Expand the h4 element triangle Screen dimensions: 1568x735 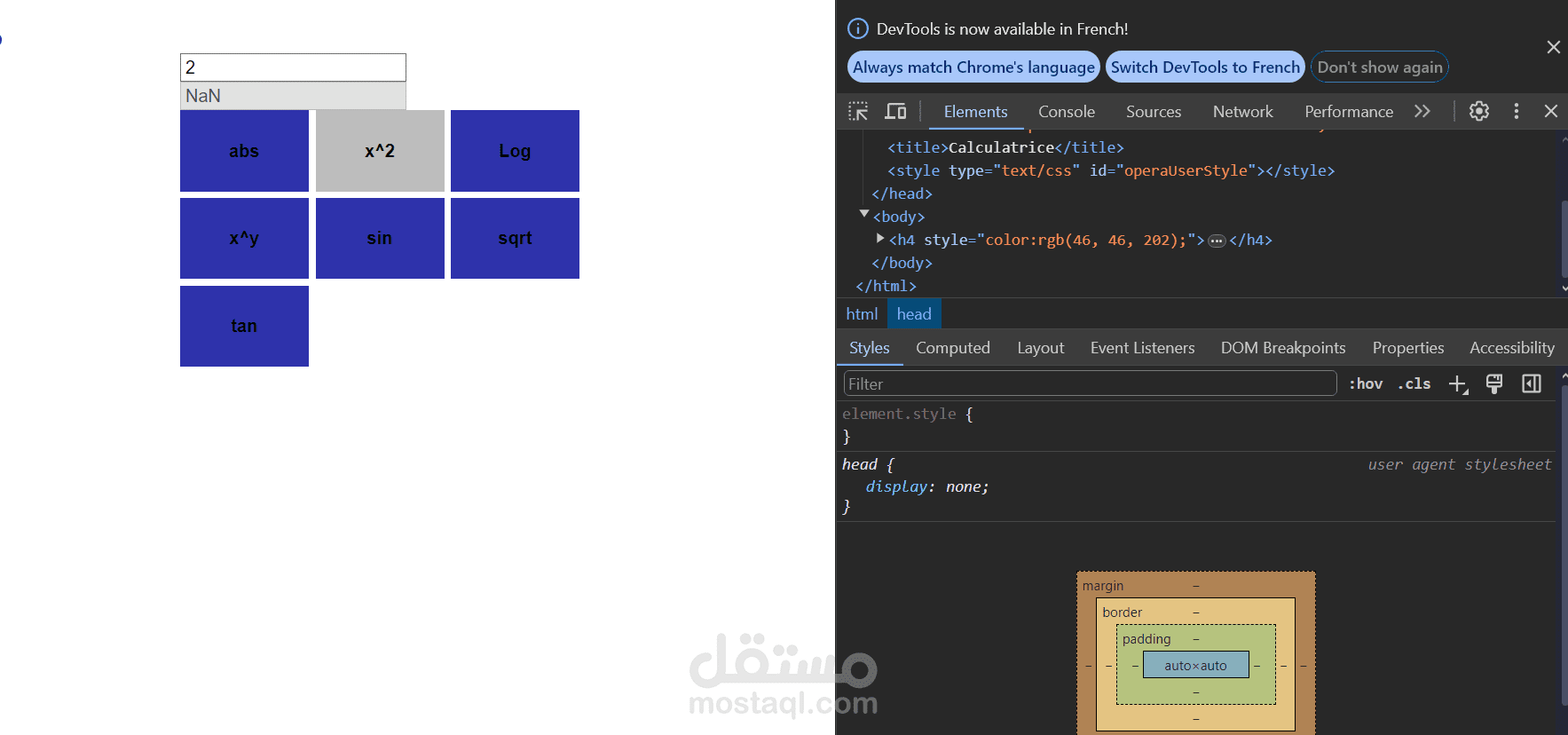click(880, 238)
